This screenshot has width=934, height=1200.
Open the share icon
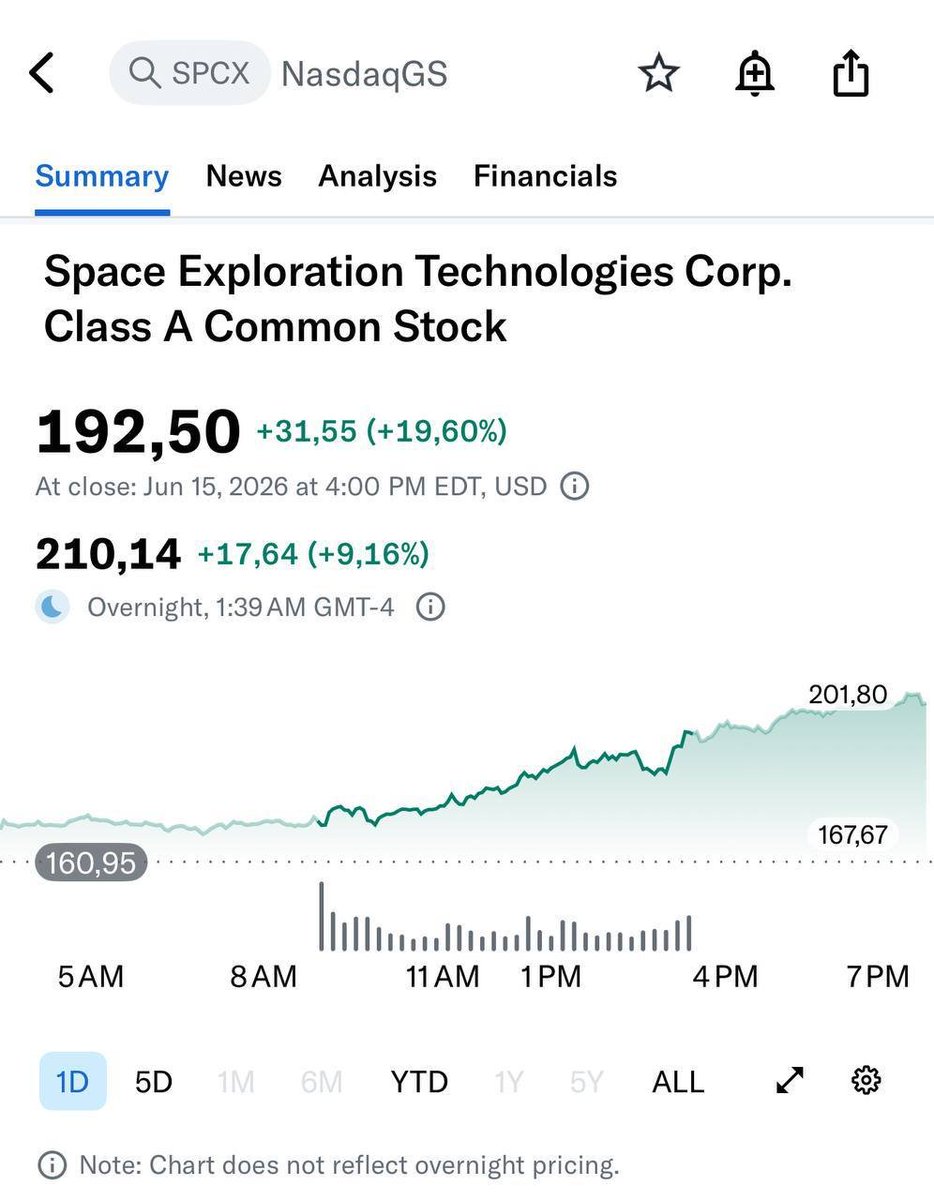(851, 74)
